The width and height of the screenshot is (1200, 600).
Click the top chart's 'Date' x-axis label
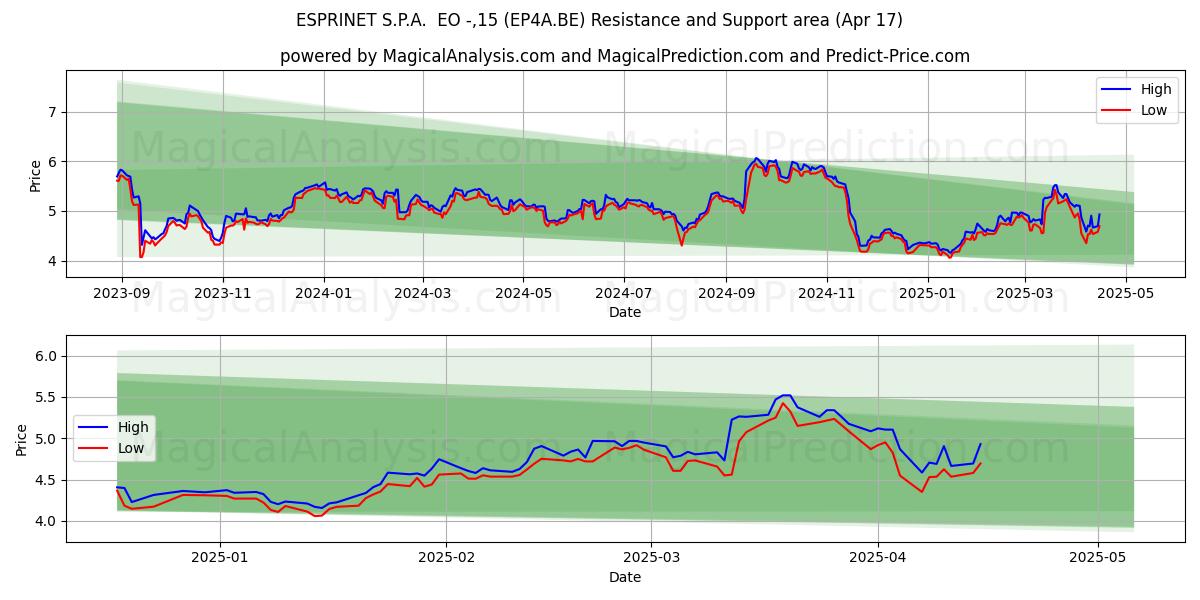tap(625, 312)
